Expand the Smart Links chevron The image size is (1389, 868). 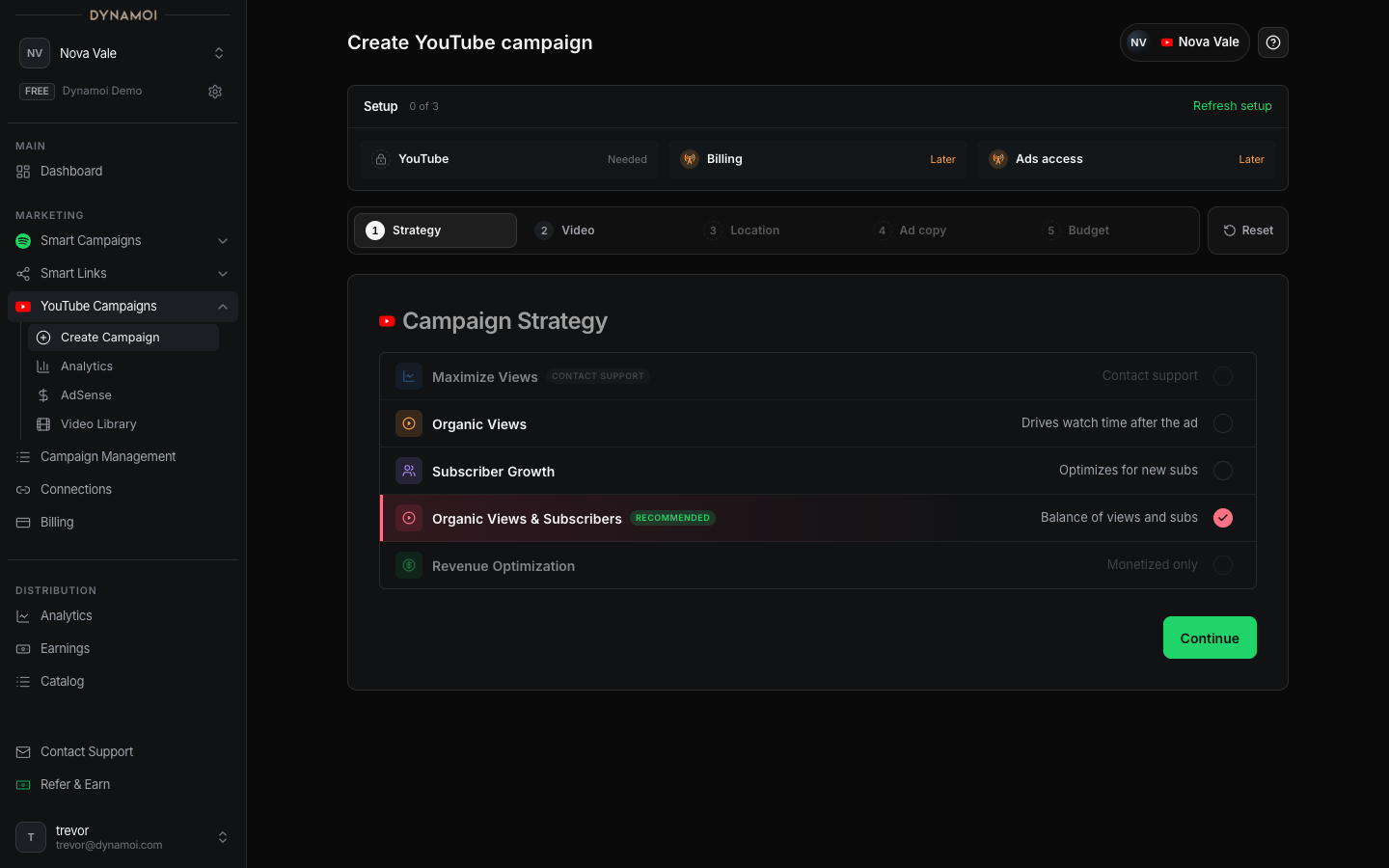pos(223,274)
